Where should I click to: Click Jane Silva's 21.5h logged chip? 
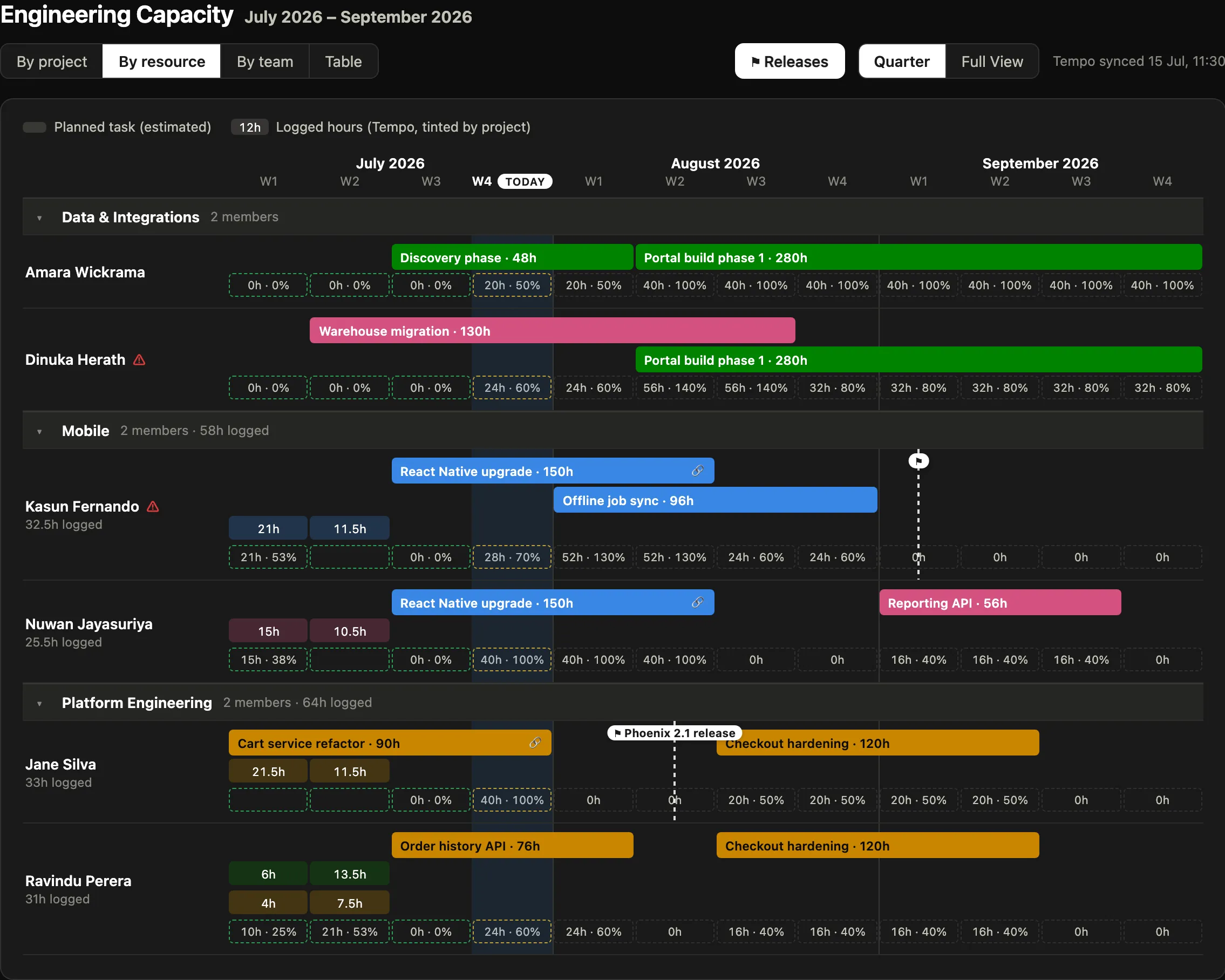(268, 772)
